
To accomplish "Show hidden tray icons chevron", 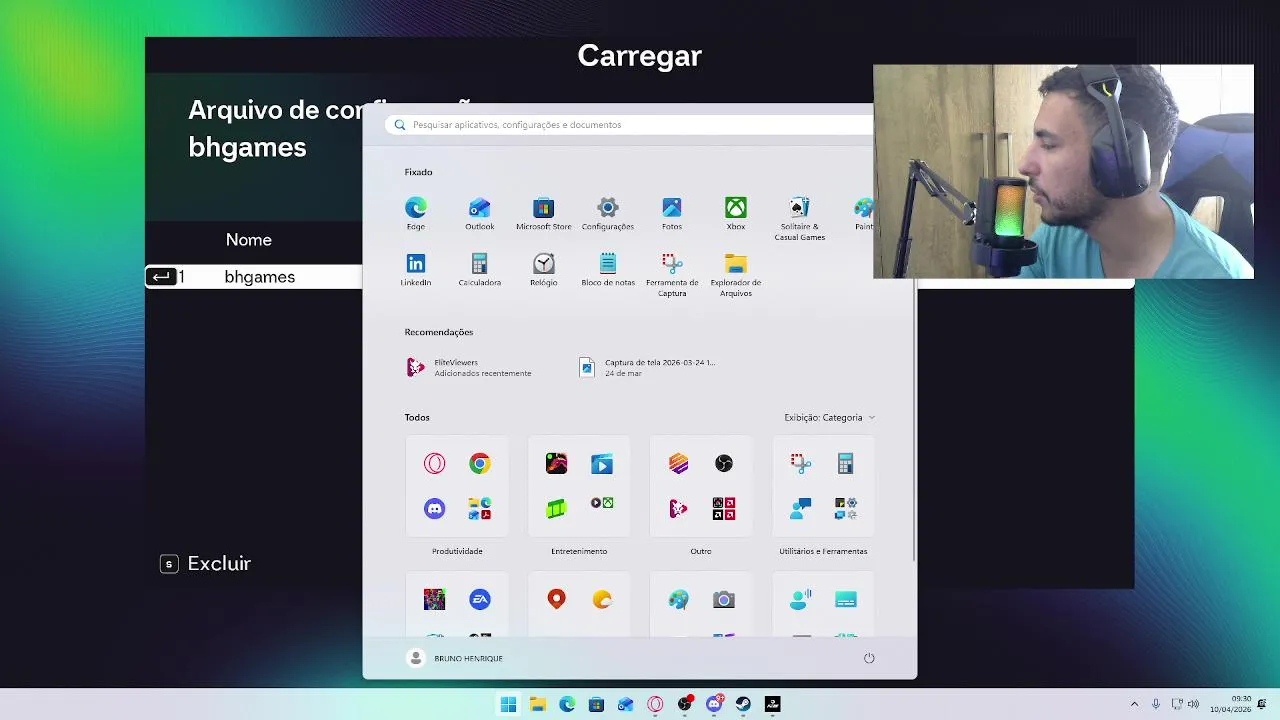I will pos(1134,704).
